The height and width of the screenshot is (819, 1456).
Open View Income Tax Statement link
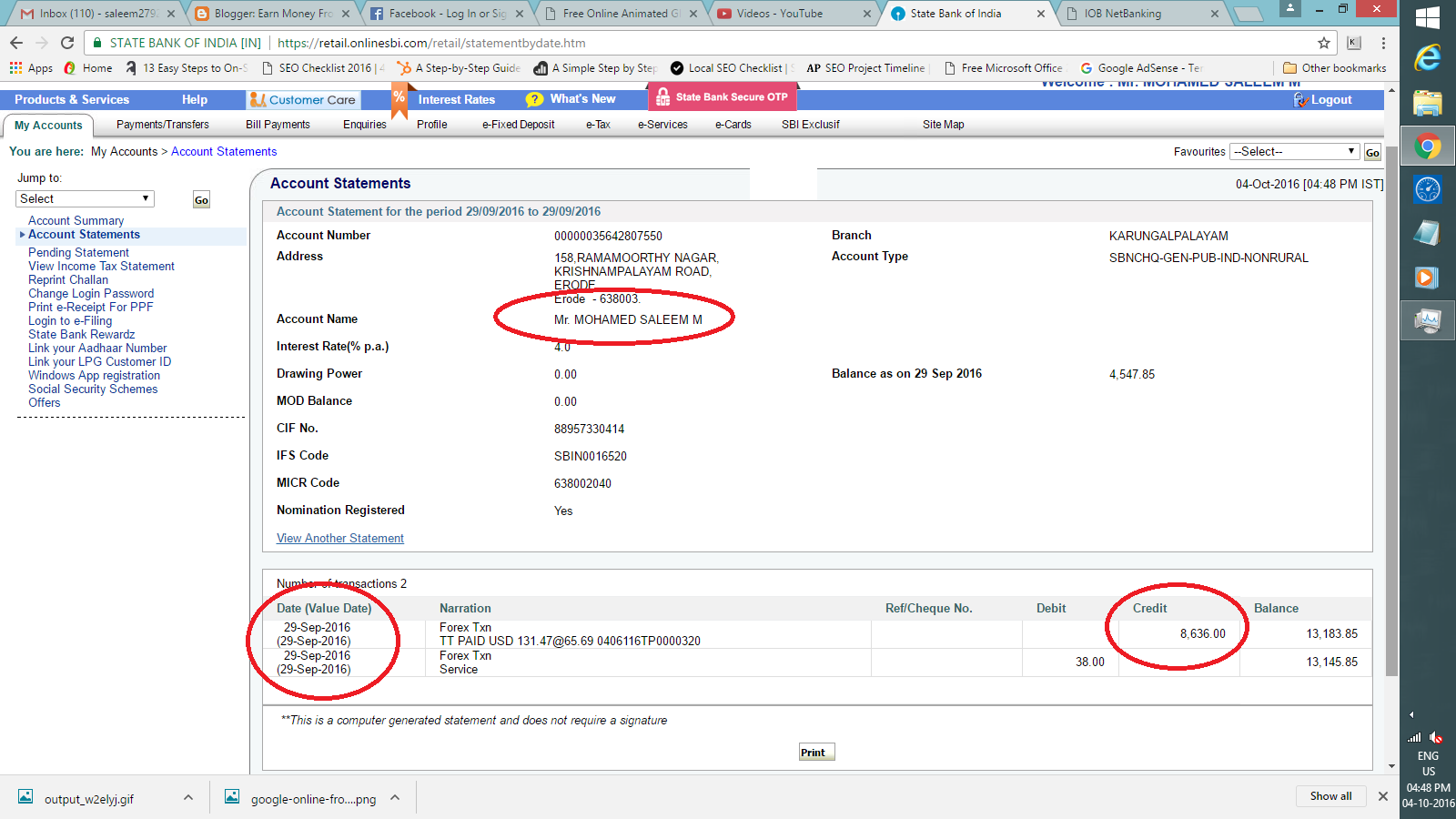pos(101,267)
